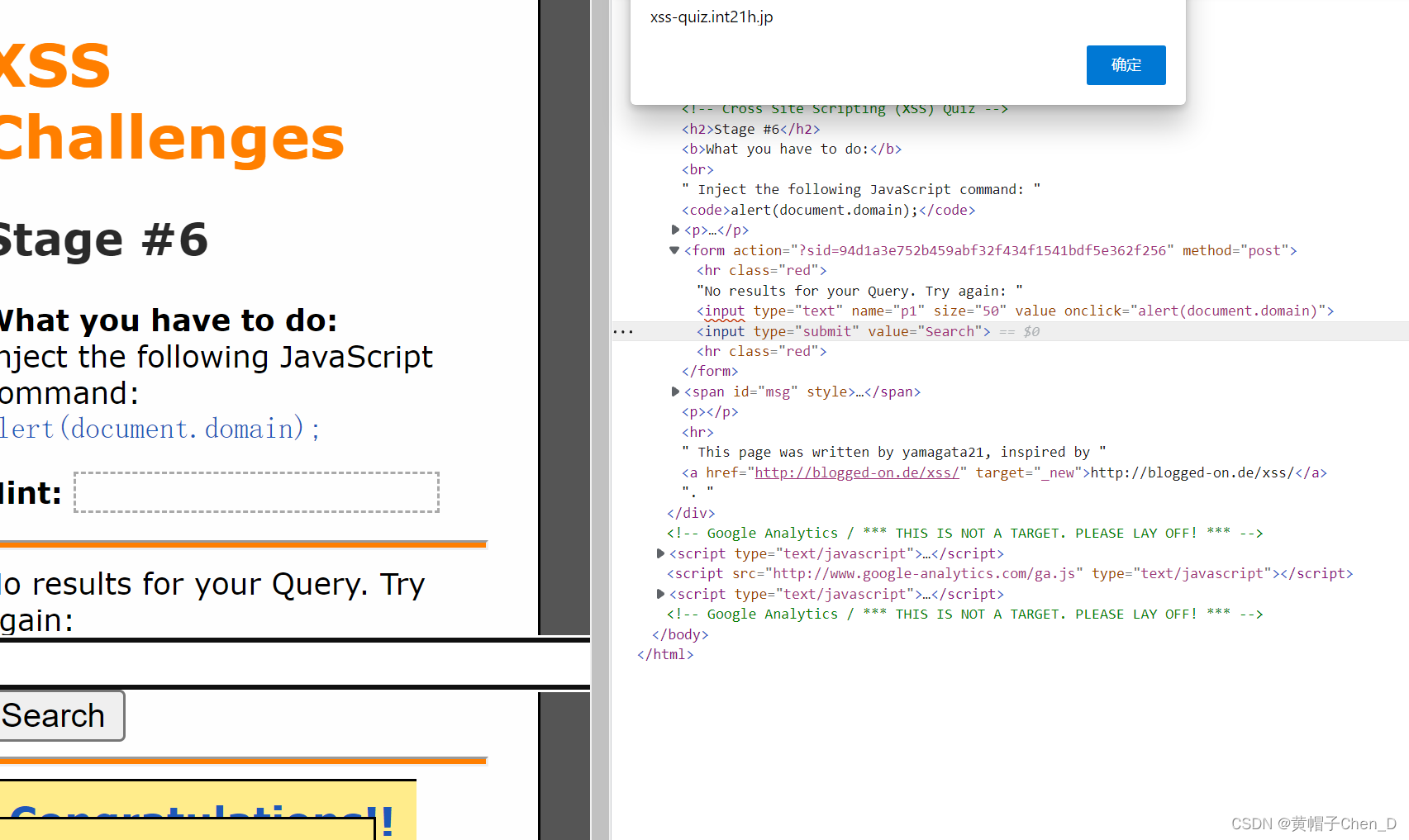Select the second <hr class="red"> line in form
Viewport: 1409px width, 840px height.
point(761,351)
